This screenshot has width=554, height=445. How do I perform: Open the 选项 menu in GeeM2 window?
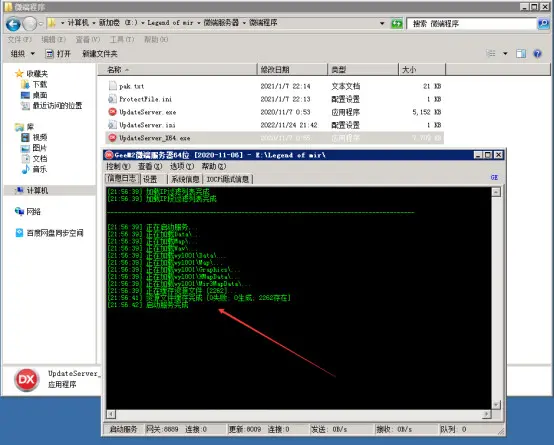tap(182, 166)
